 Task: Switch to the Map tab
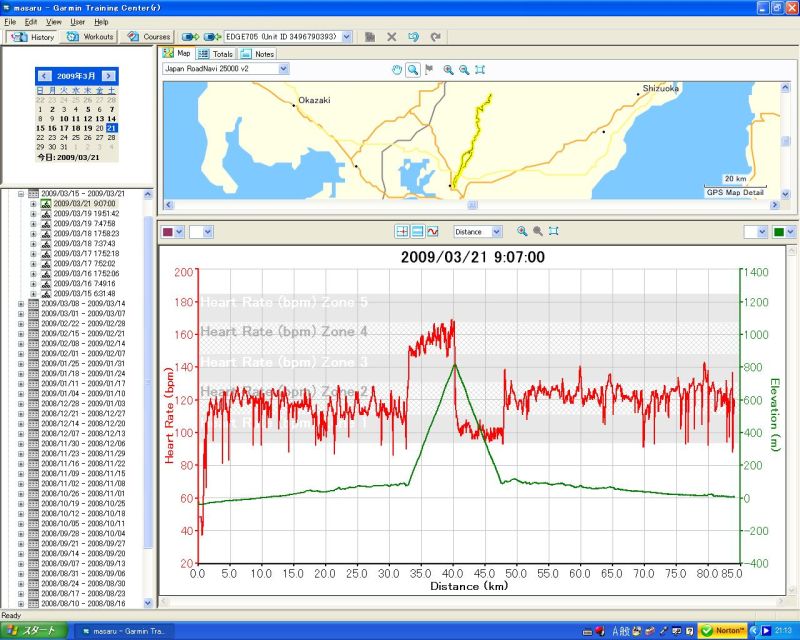177,53
